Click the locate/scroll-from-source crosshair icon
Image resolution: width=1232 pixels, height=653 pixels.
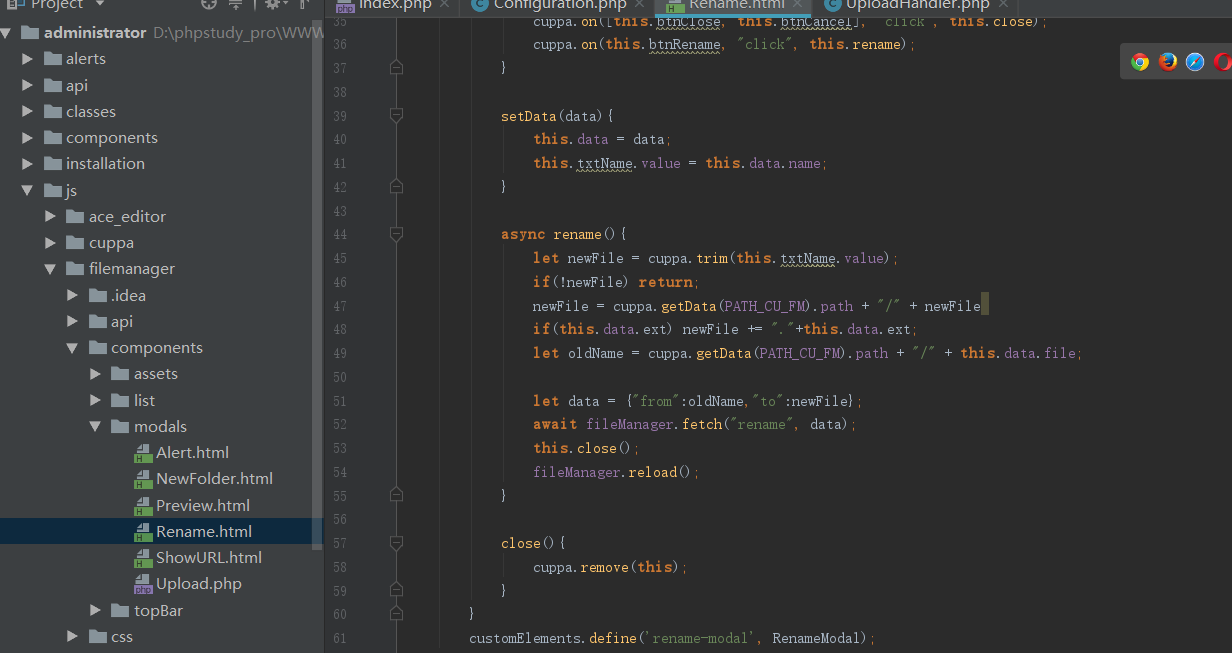tap(208, 4)
